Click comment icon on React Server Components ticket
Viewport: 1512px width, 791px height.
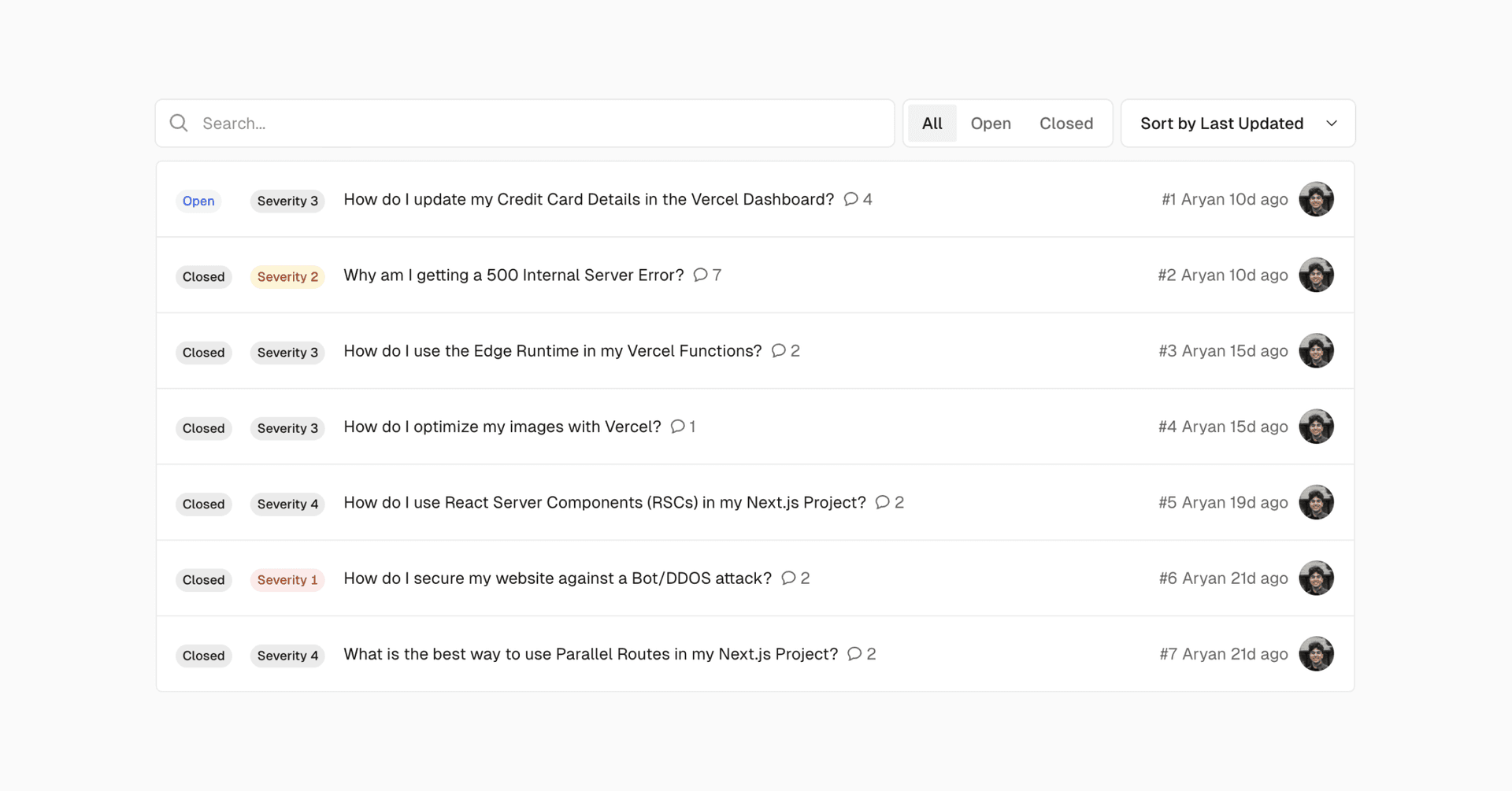click(882, 502)
